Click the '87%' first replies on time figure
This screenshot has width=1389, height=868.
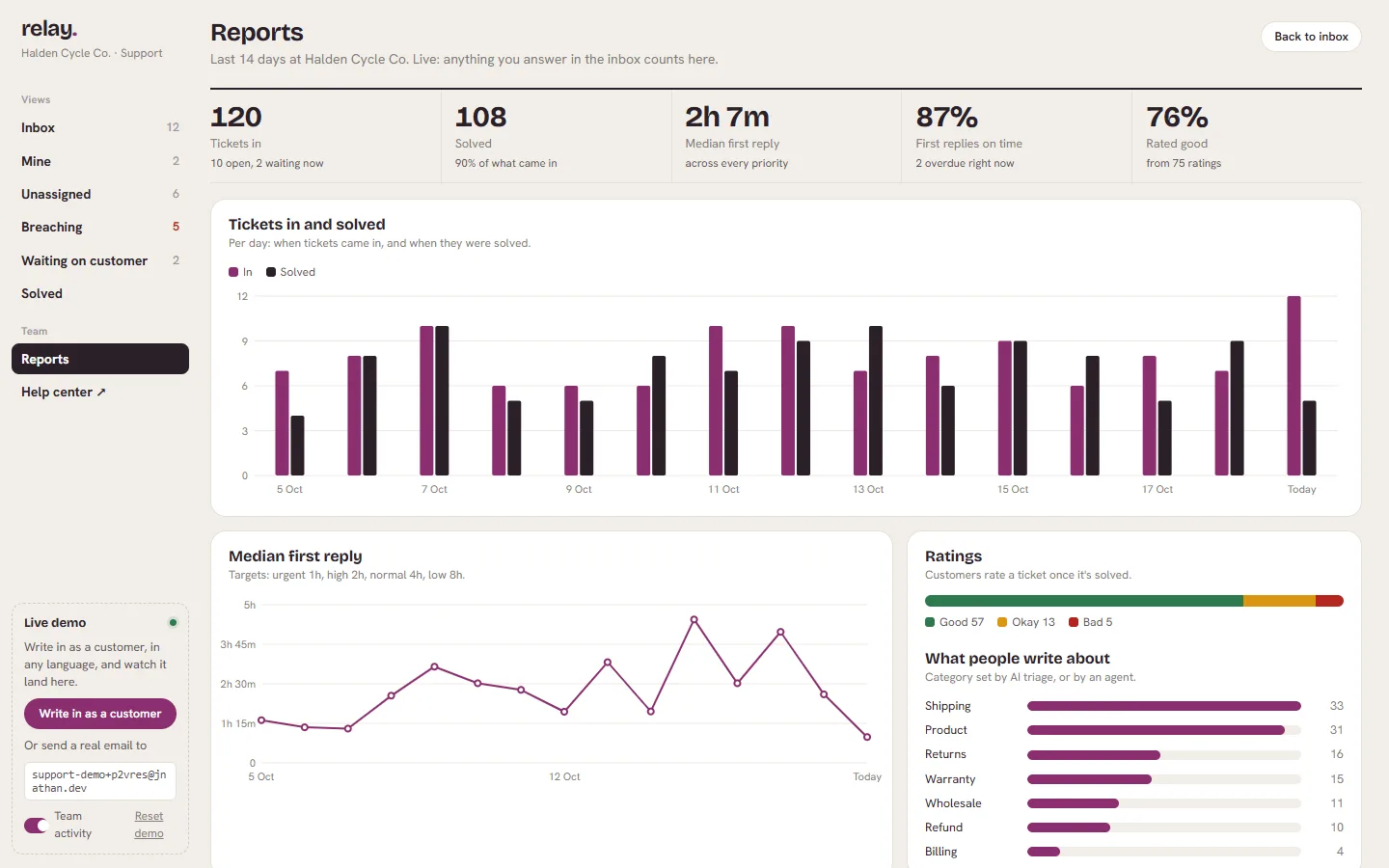946,117
